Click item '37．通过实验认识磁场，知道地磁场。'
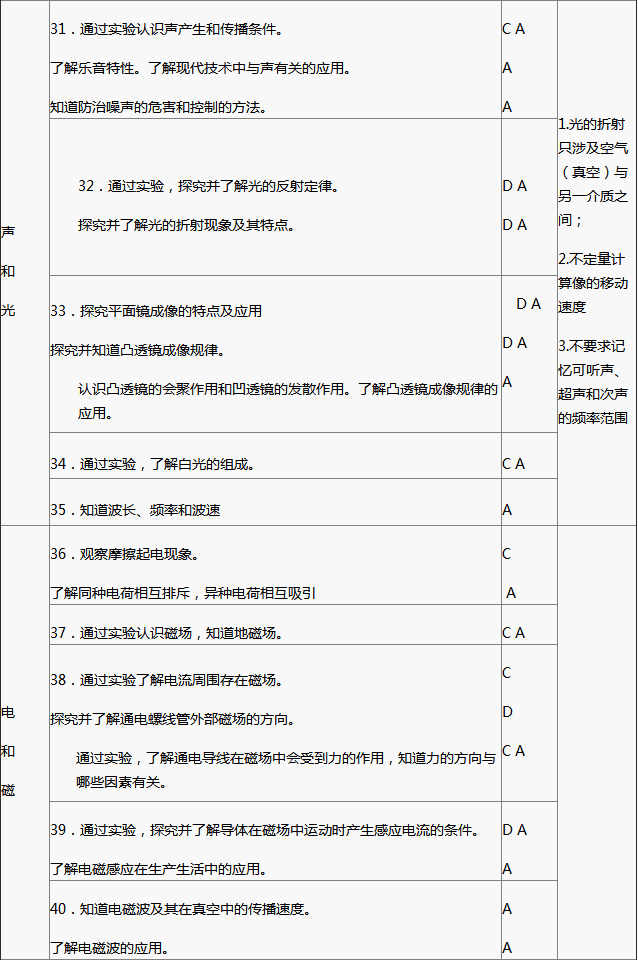Image resolution: width=638 pixels, height=960 pixels. [167, 633]
